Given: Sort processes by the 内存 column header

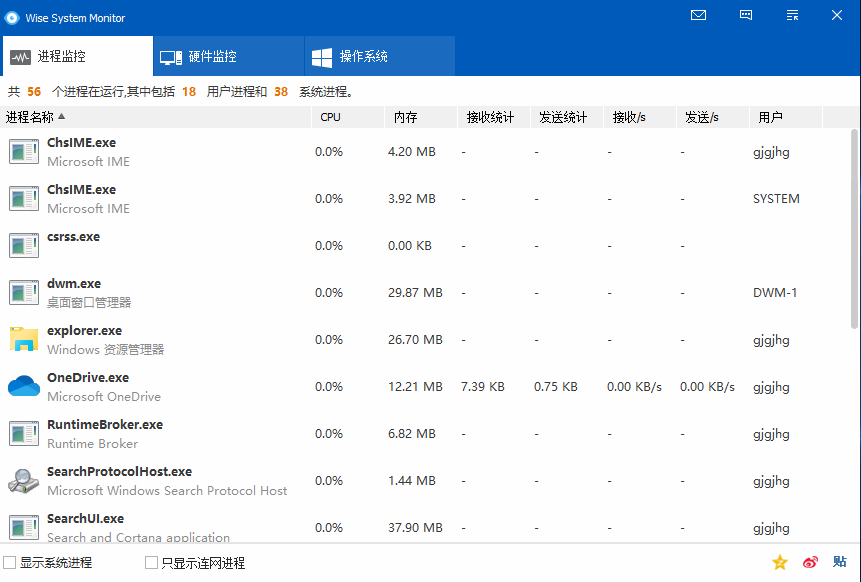Looking at the screenshot, I should pos(402,117).
